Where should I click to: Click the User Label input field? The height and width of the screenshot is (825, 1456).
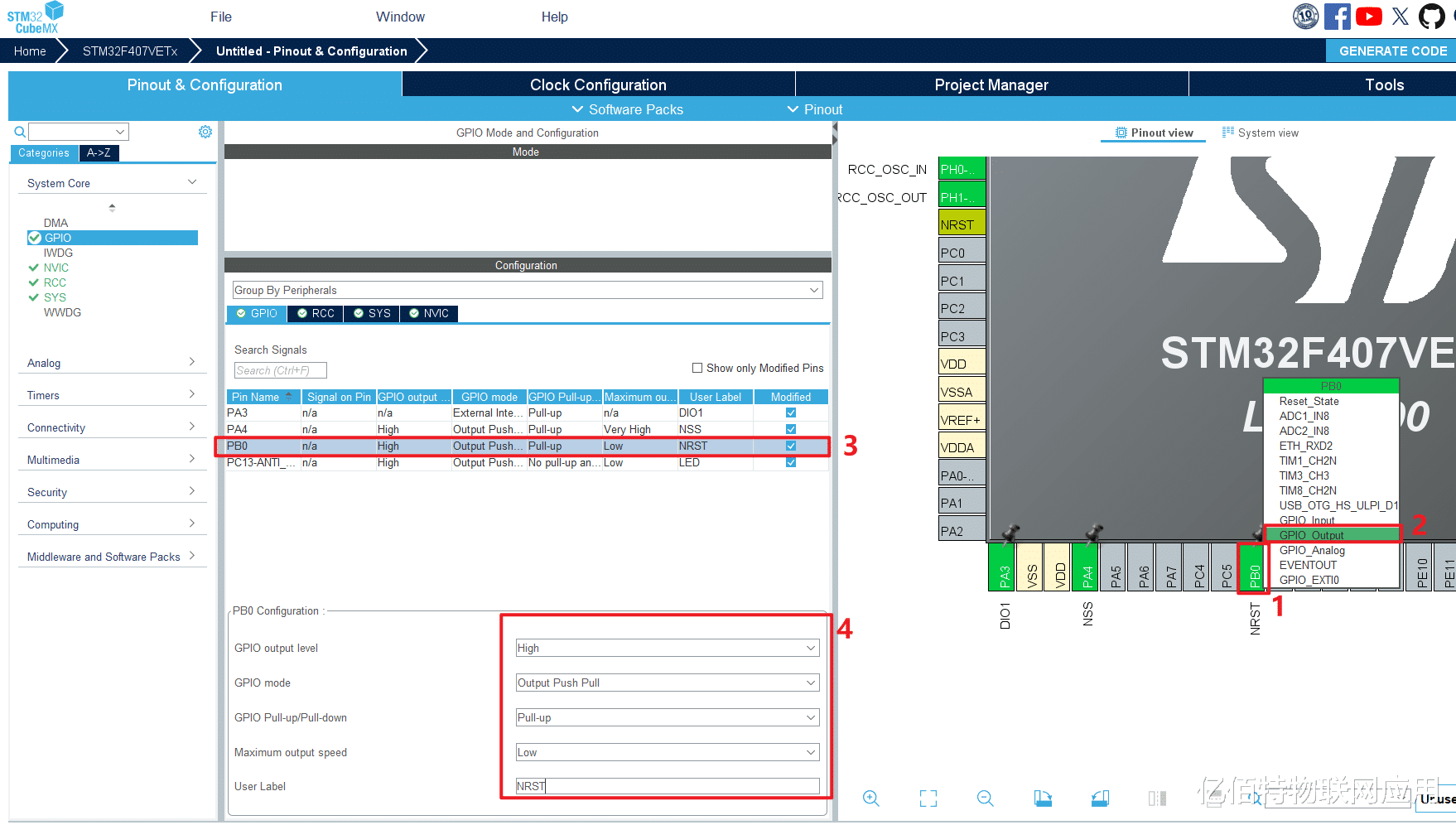[x=668, y=786]
